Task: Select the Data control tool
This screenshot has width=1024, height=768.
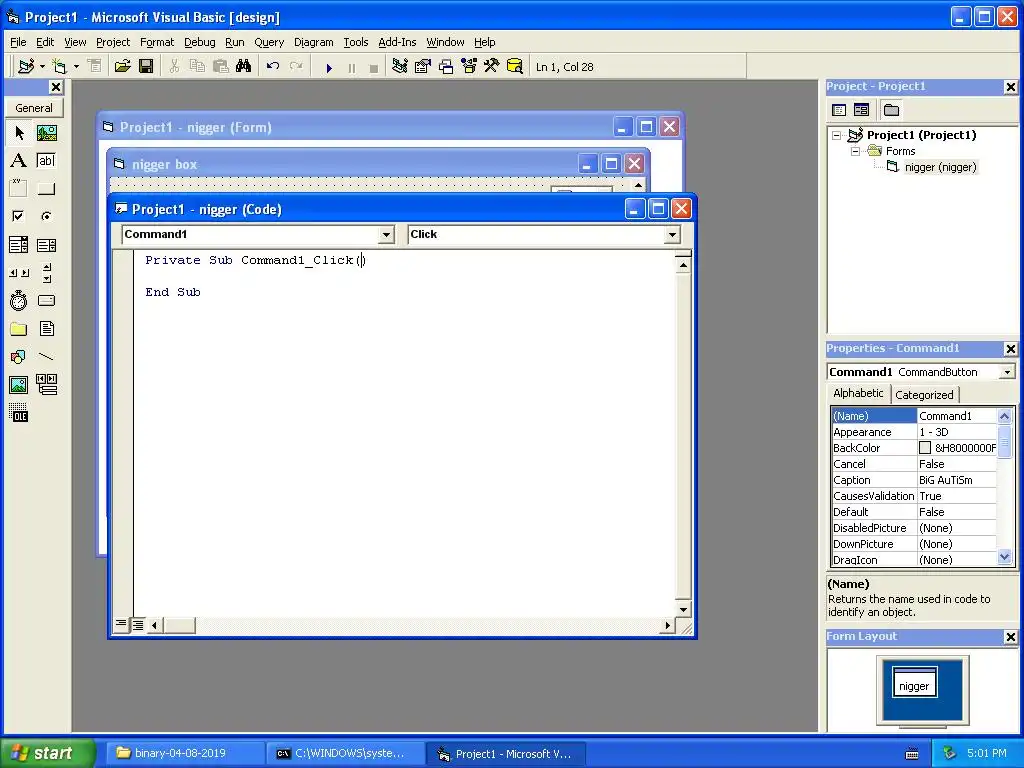Action: pyautogui.click(x=46, y=385)
